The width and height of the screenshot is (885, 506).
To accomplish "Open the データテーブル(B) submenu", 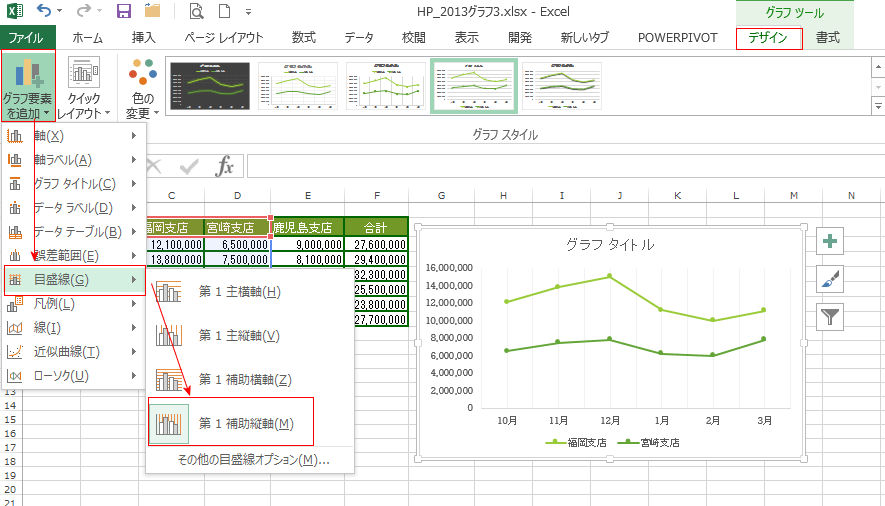I will (73, 232).
